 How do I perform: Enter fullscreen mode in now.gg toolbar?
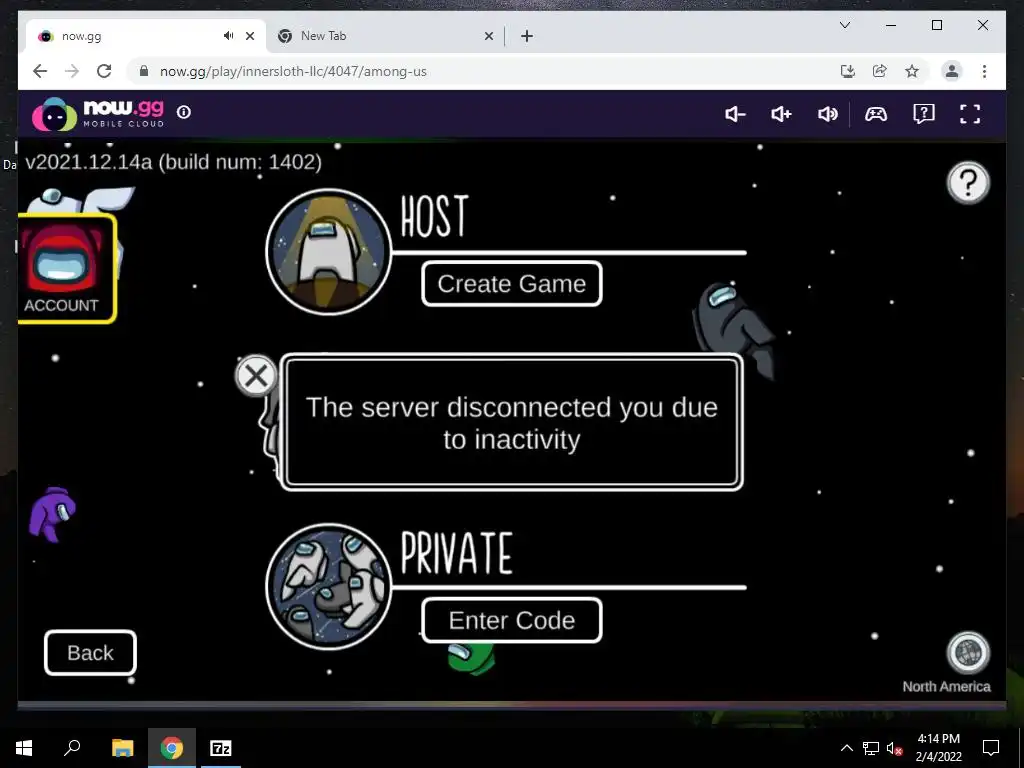pos(970,114)
